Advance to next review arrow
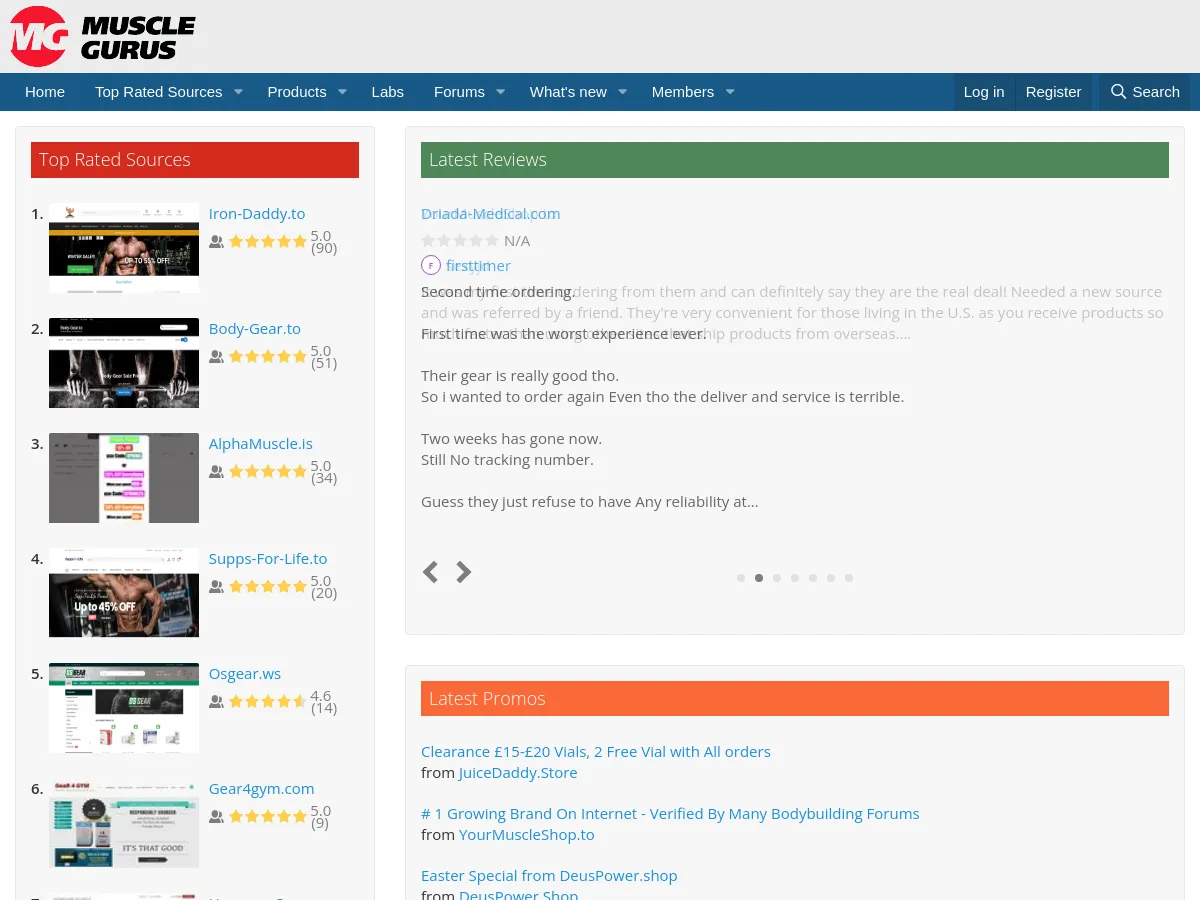The image size is (1200, 900). [x=464, y=572]
